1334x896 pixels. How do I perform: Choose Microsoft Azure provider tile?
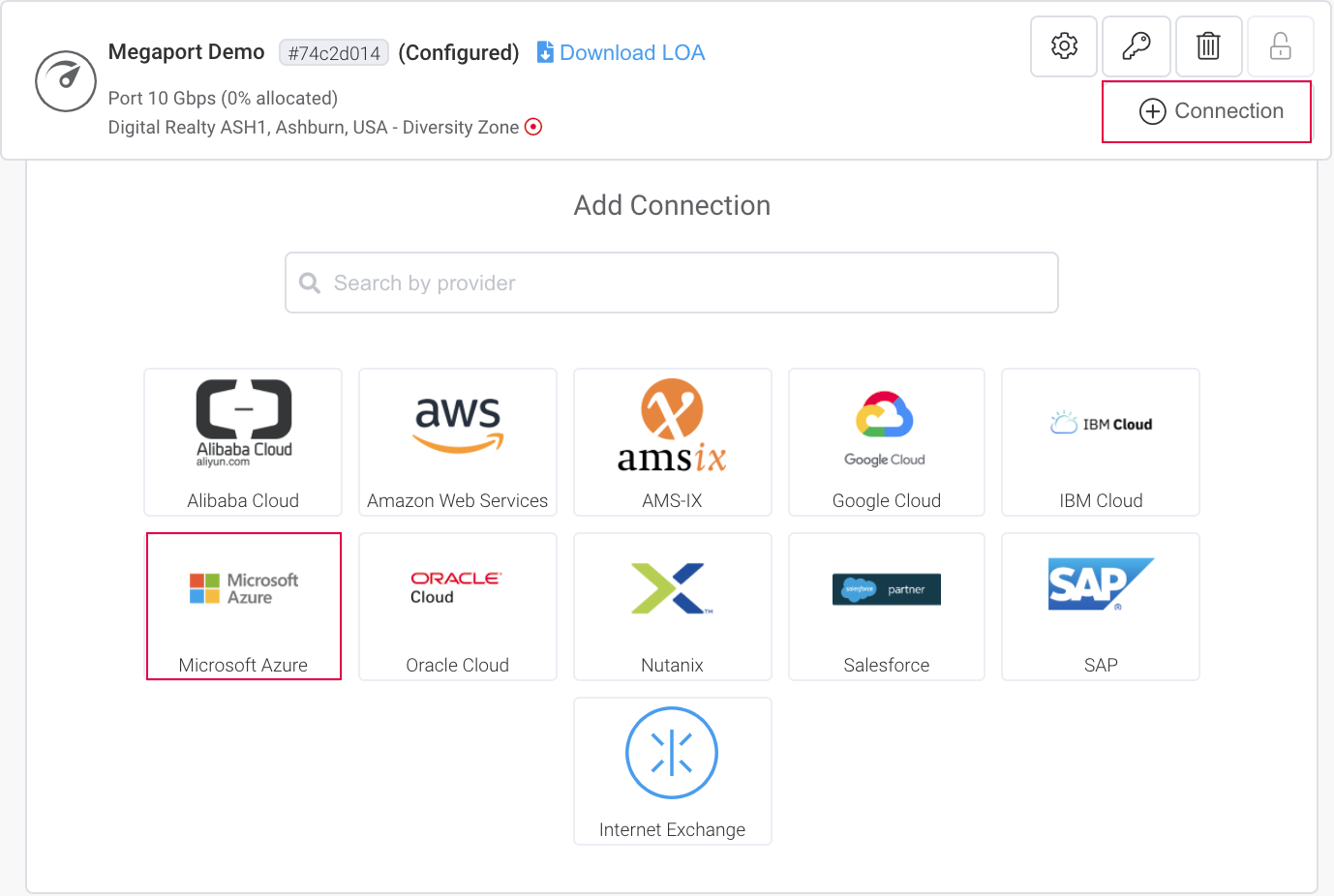pyautogui.click(x=244, y=607)
